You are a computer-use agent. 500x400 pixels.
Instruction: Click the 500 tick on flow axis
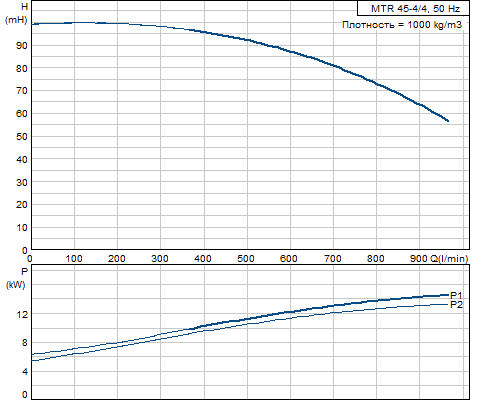click(246, 258)
